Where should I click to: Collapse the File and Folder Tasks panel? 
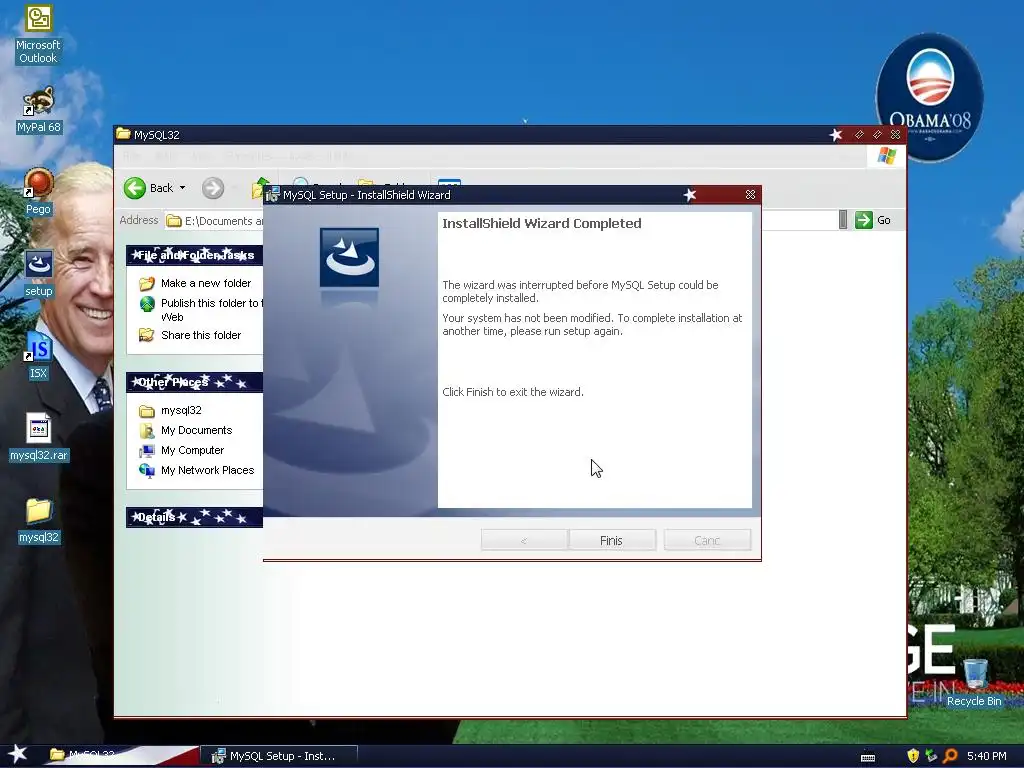coord(195,255)
